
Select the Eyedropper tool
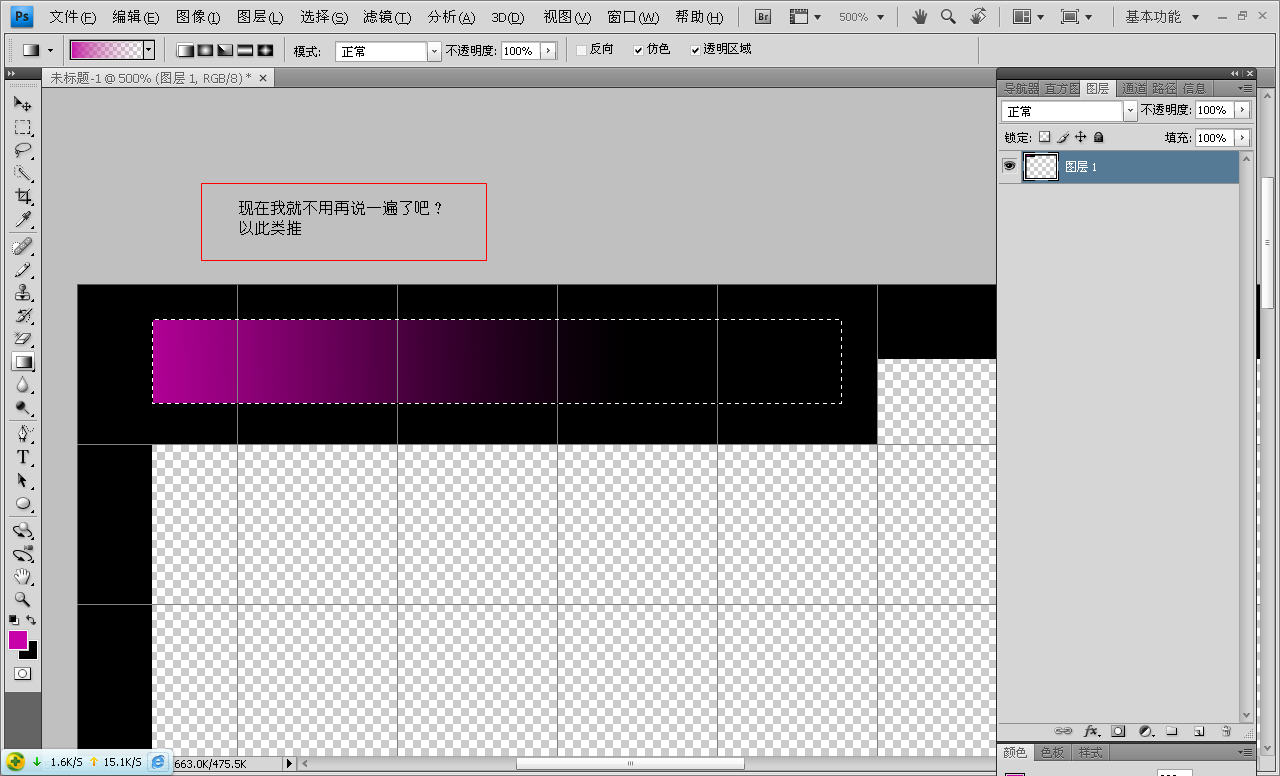click(x=22, y=221)
